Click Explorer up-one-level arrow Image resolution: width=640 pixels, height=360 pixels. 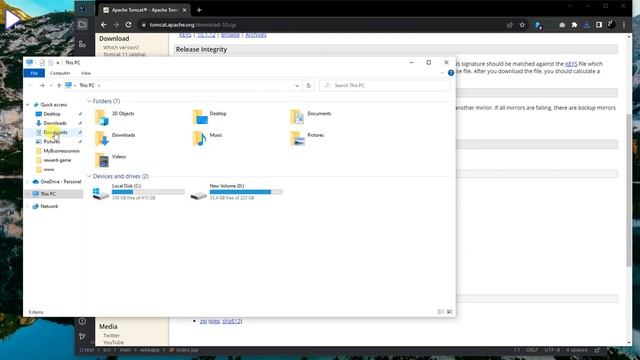(59, 85)
